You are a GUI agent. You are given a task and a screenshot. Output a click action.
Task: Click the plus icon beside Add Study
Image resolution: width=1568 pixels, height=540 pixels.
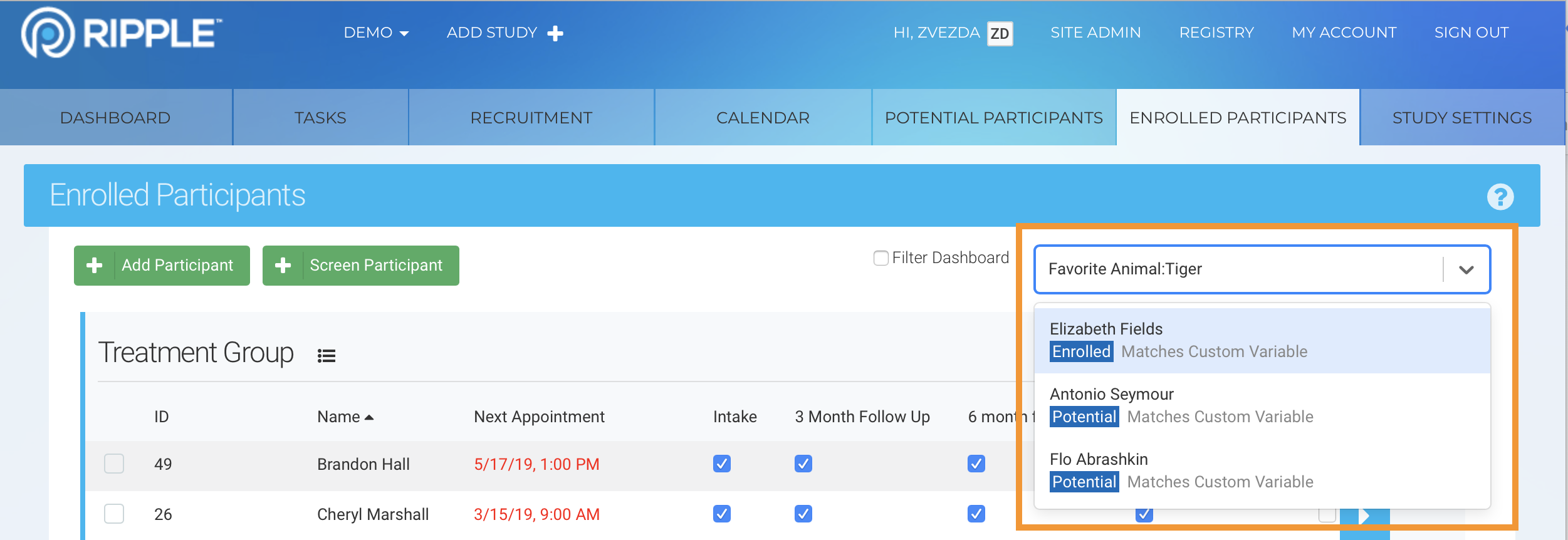(x=555, y=33)
